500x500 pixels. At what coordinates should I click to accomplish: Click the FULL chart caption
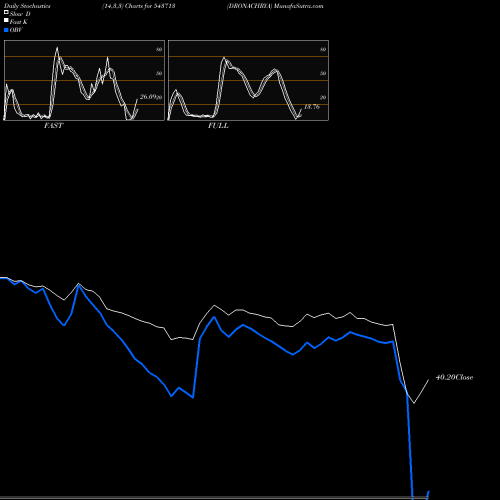click(218, 125)
